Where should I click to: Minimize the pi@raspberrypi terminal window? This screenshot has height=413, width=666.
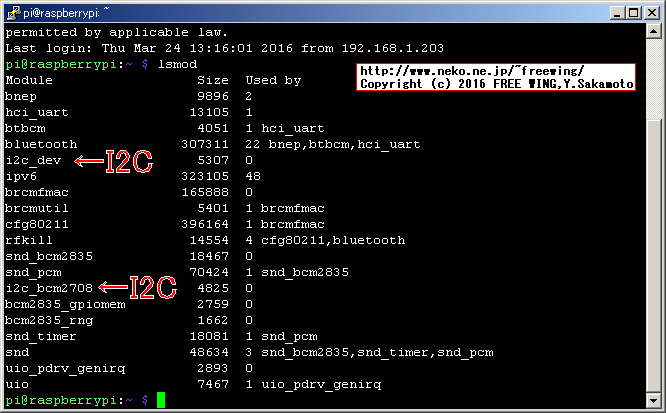tap(617, 13)
